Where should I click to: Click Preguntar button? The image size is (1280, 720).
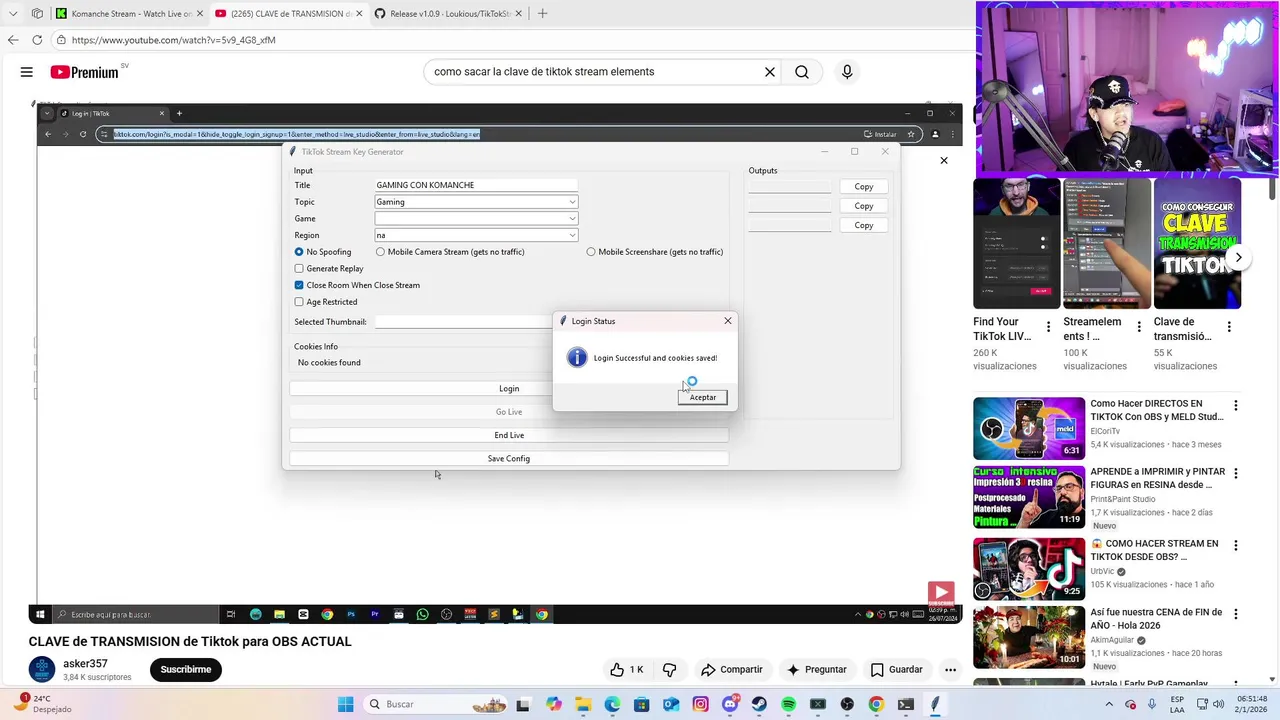[817, 670]
